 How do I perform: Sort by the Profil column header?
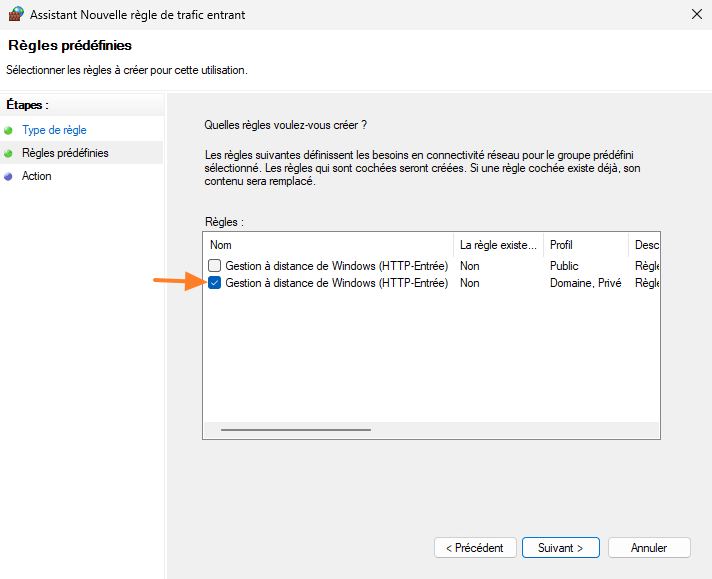pos(585,245)
